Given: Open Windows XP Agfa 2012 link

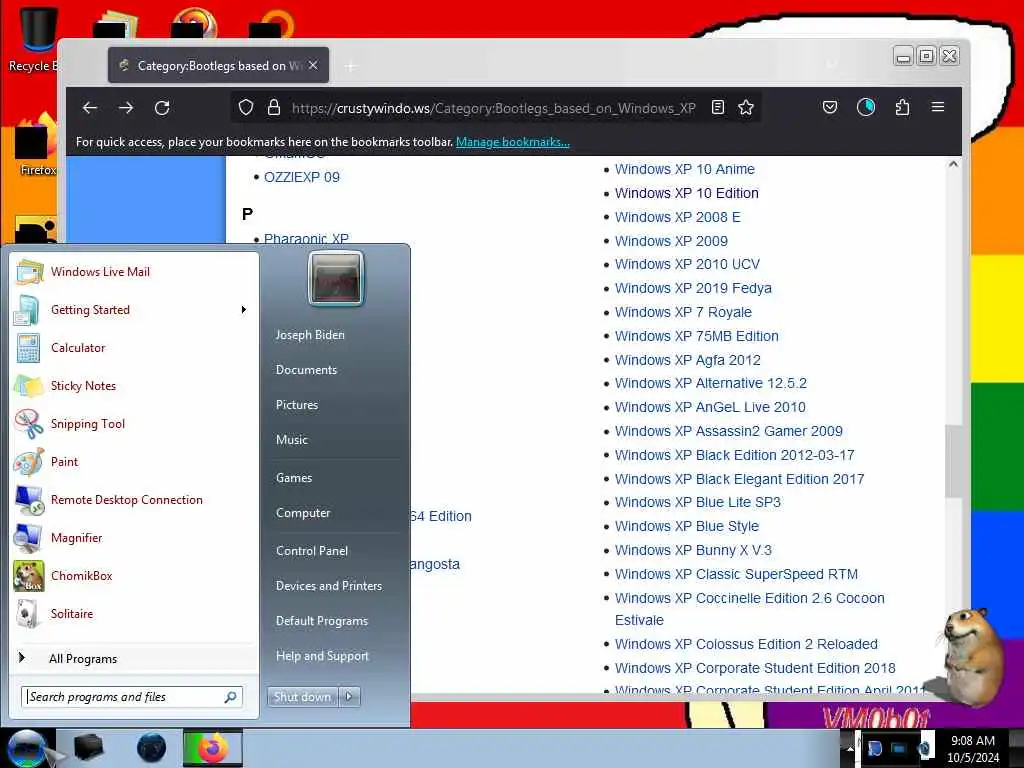Looking at the screenshot, I should pos(688,360).
